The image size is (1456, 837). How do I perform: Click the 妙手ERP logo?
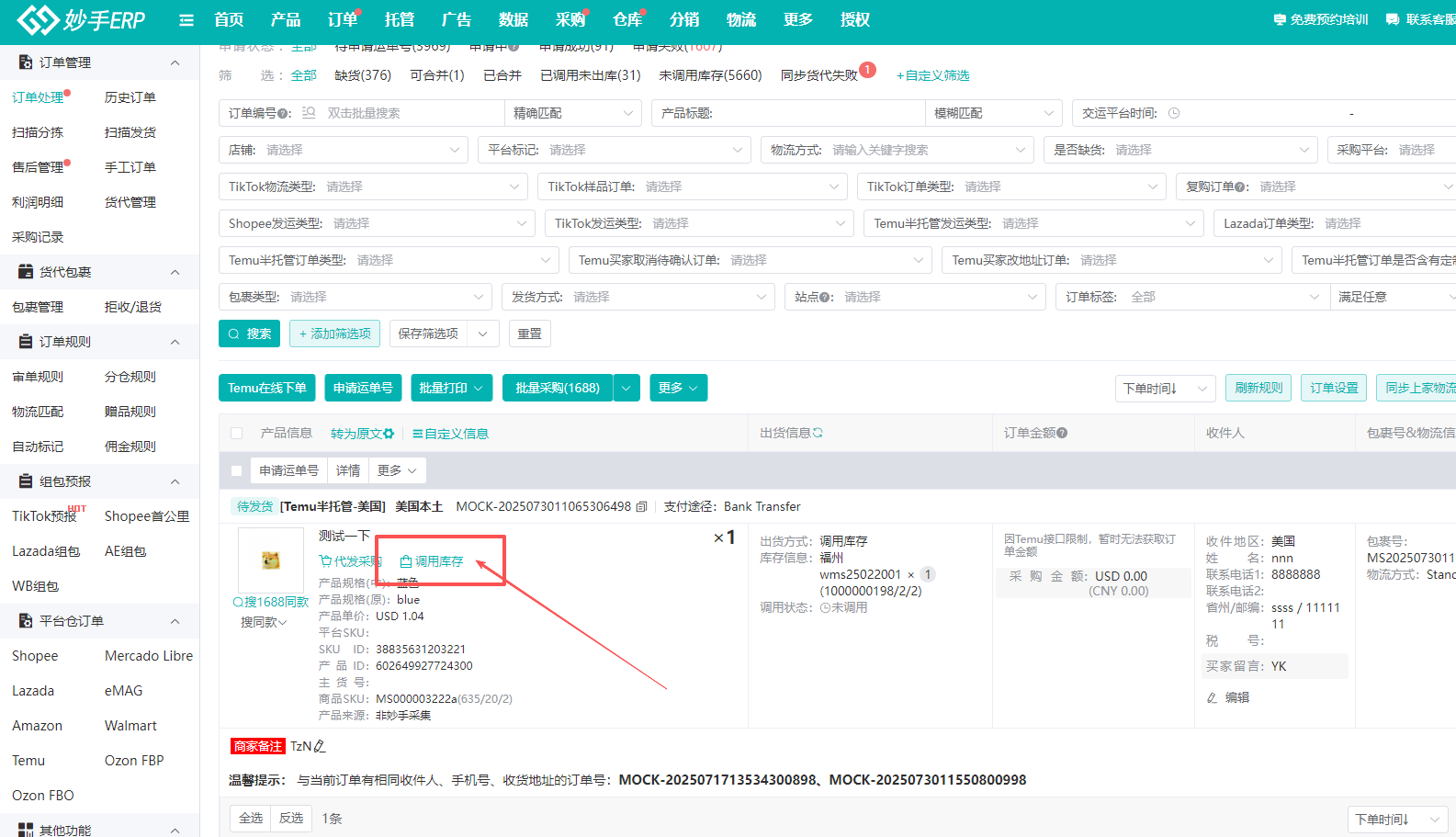[x=81, y=19]
